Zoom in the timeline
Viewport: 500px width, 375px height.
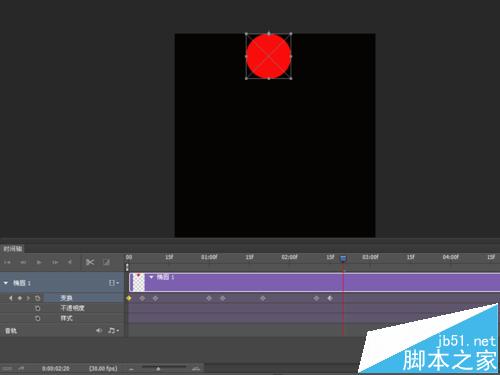pyautogui.click(x=196, y=368)
